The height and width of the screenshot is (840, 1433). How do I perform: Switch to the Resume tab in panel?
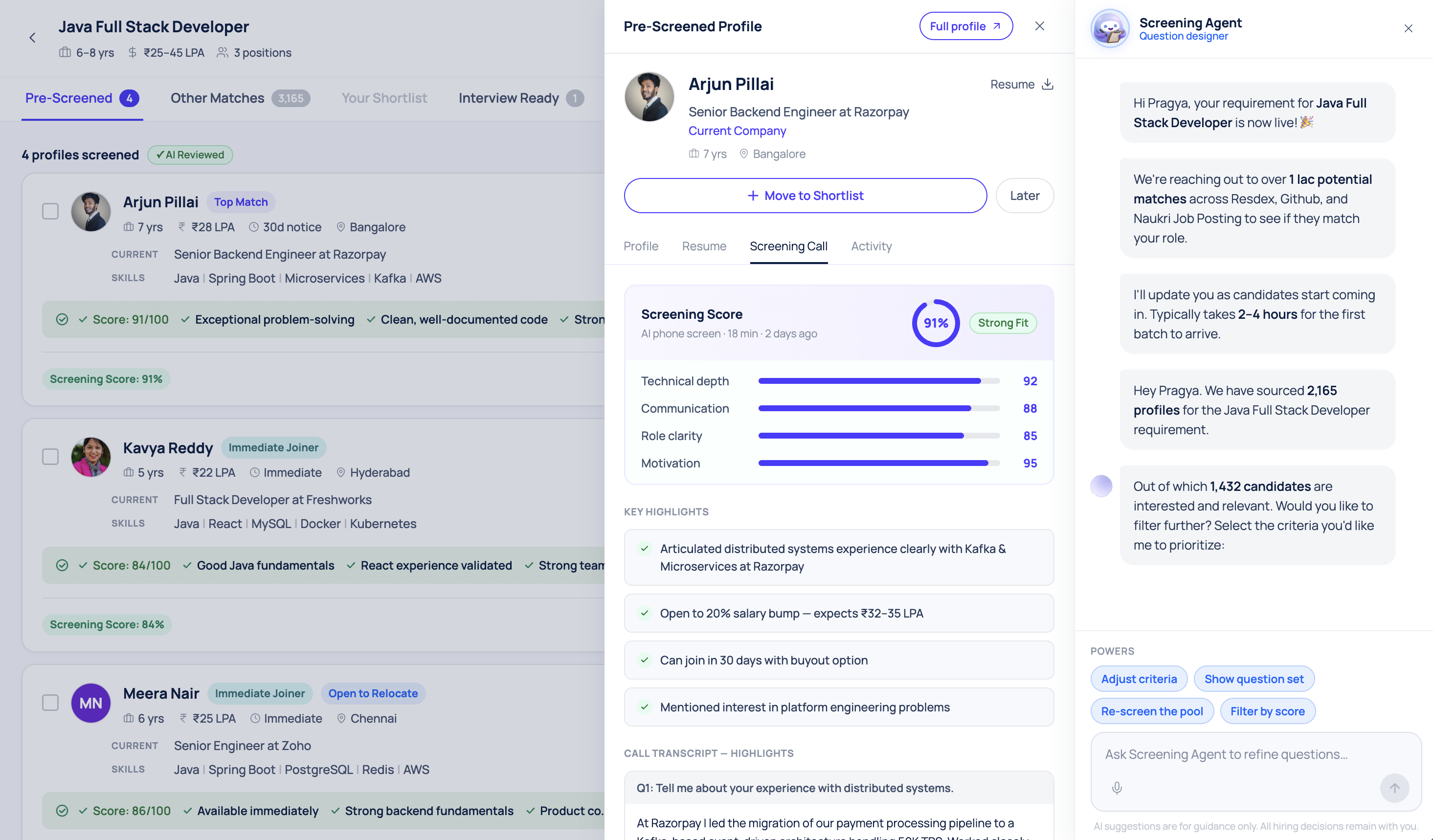(x=704, y=246)
